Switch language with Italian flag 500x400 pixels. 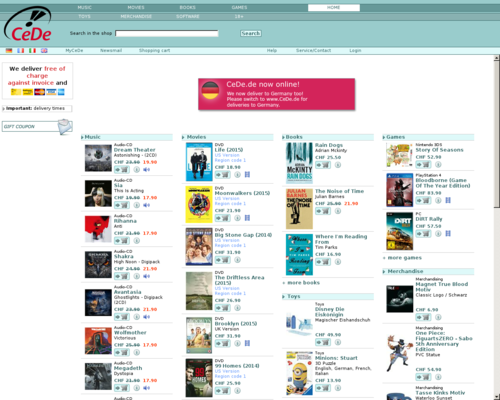pyautogui.click(x=32, y=50)
